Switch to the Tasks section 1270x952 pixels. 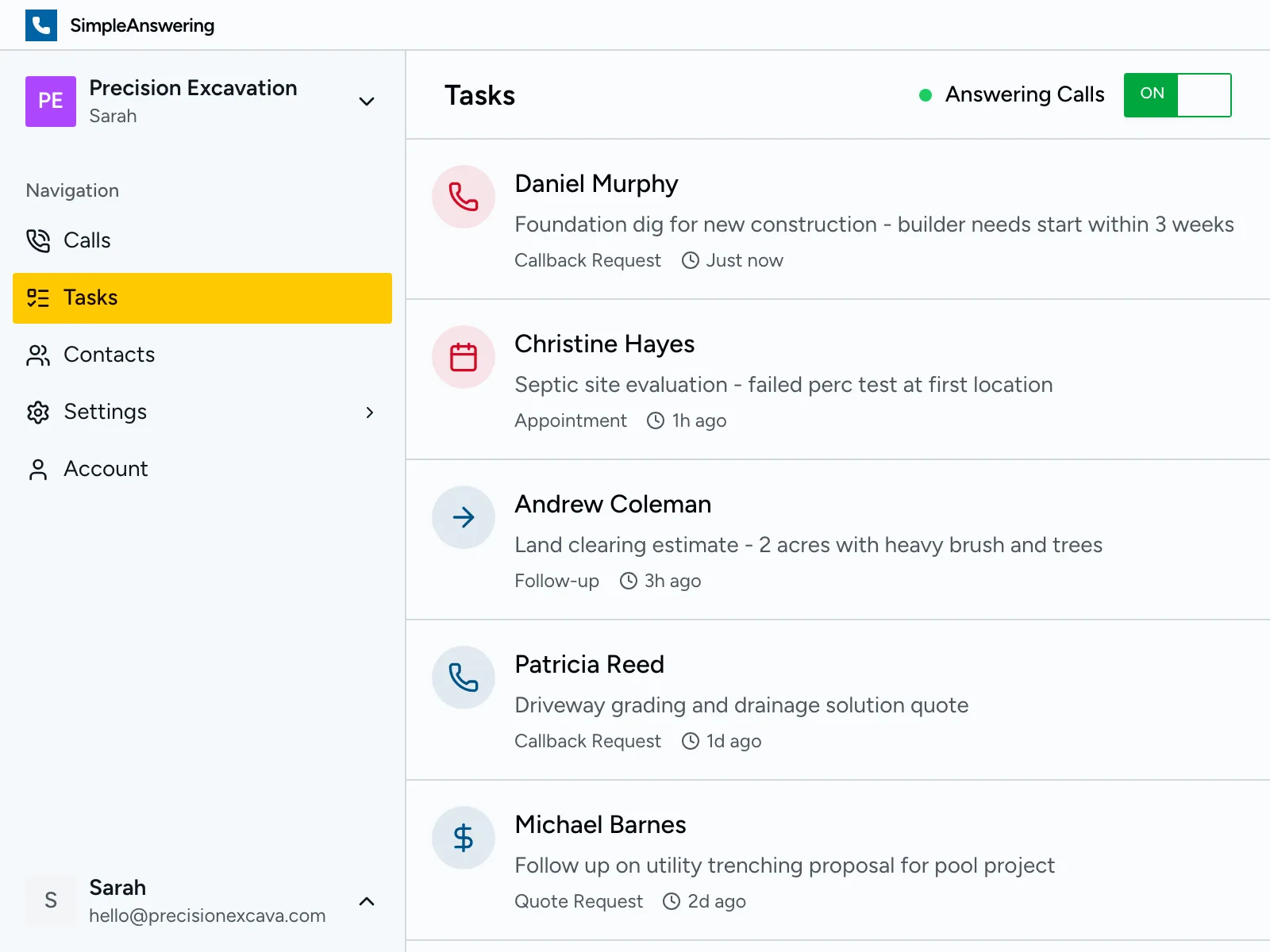tap(90, 297)
